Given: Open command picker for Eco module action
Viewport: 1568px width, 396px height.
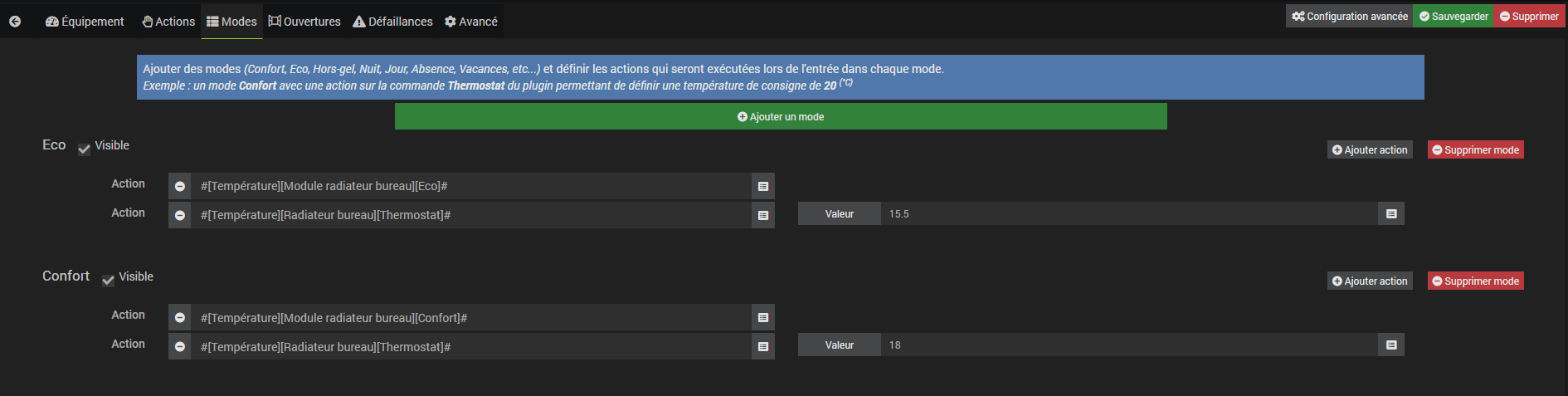Looking at the screenshot, I should point(763,186).
